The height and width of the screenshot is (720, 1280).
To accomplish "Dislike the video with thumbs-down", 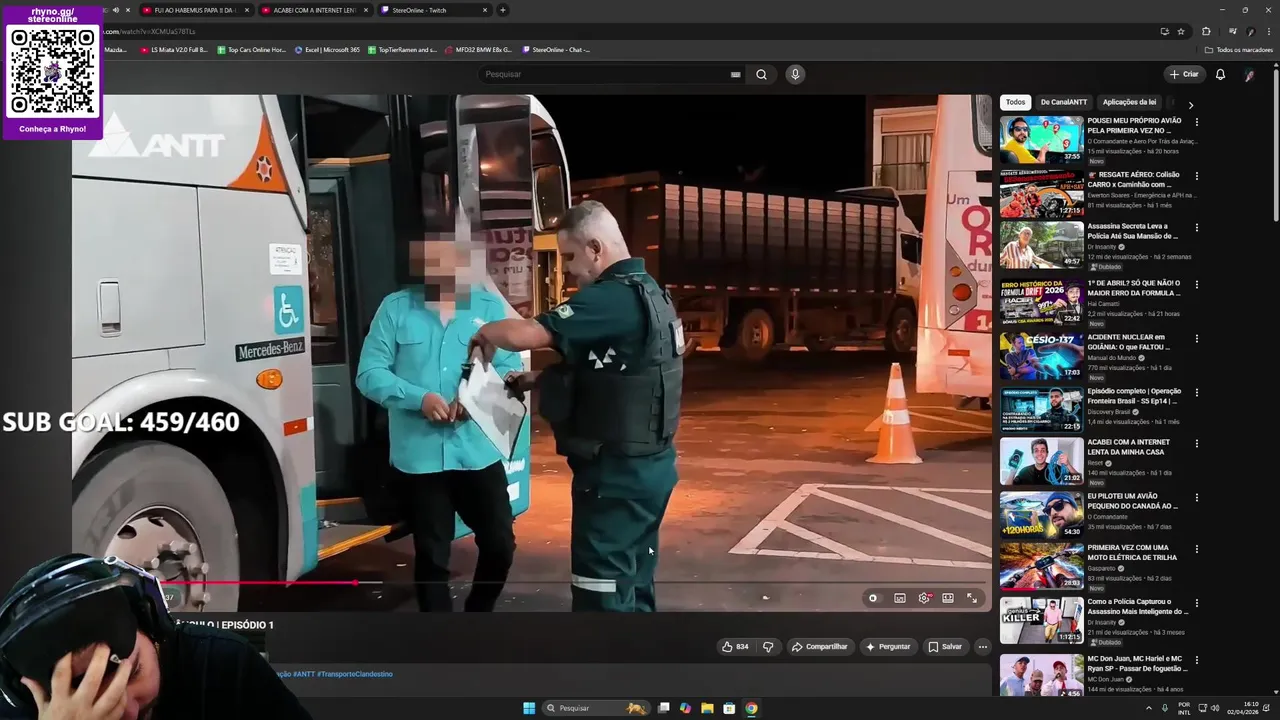I will click(768, 647).
